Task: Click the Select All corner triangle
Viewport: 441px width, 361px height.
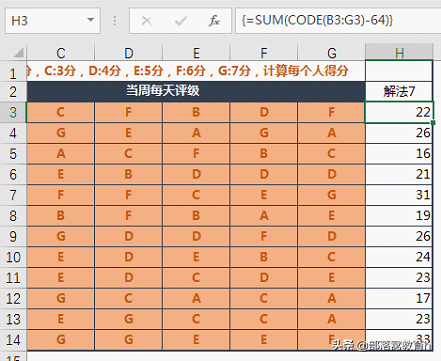Action: coord(18,52)
